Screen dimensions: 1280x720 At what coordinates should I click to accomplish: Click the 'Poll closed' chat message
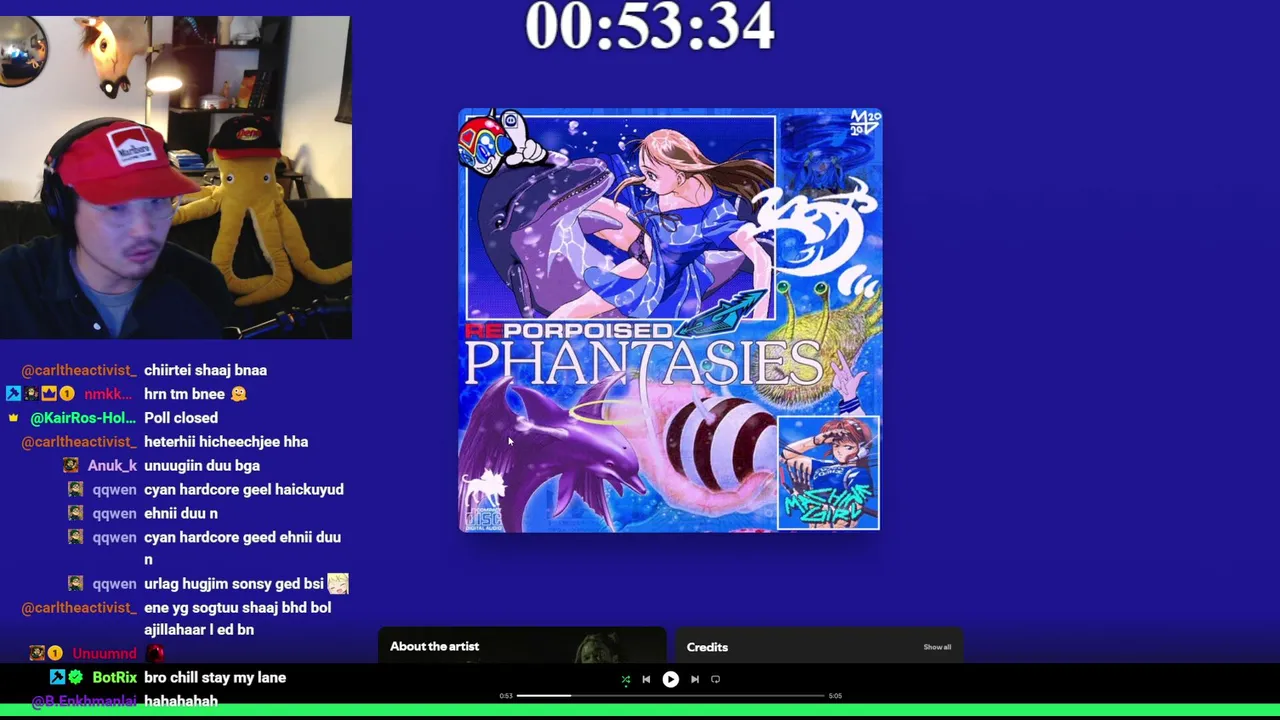(181, 418)
